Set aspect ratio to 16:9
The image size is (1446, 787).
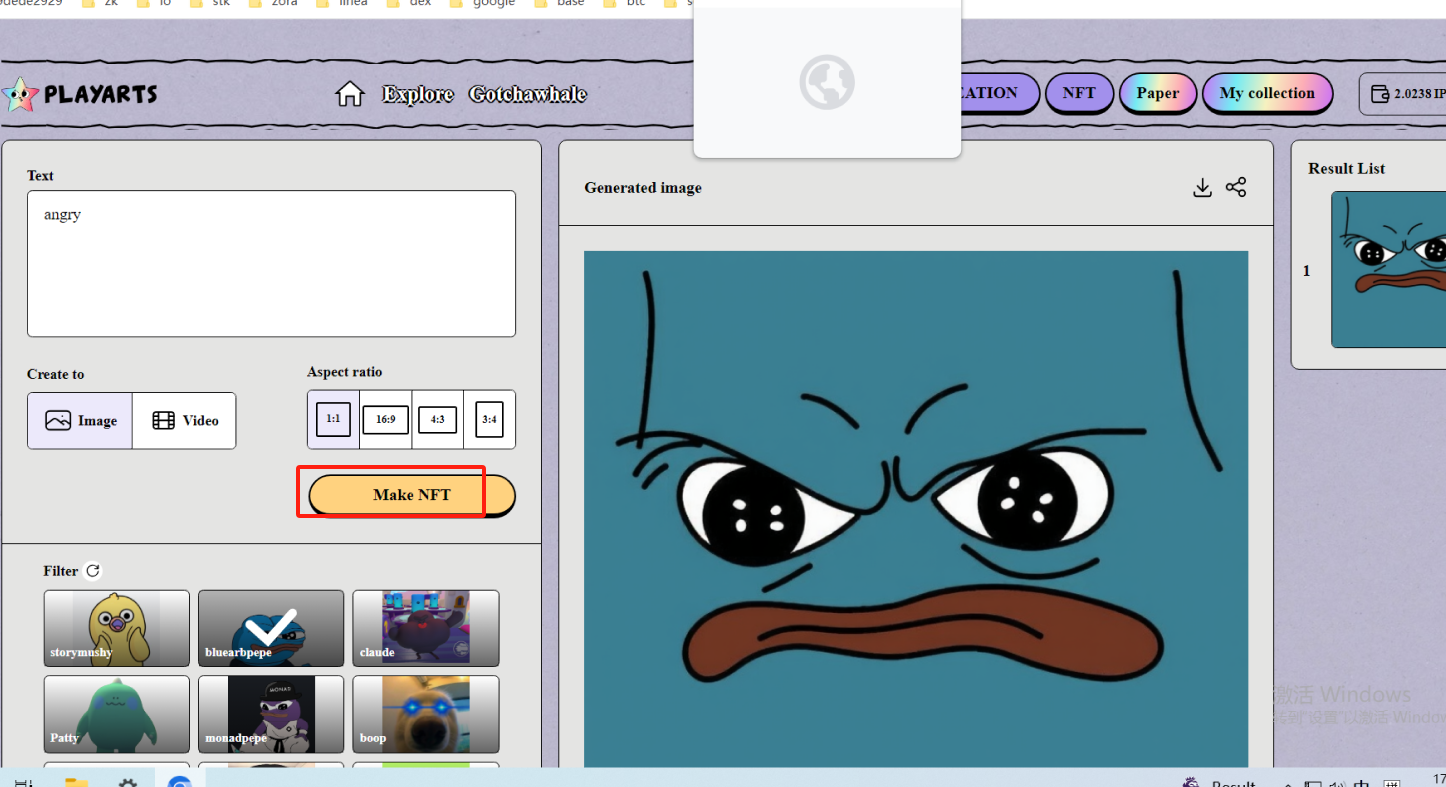(385, 420)
